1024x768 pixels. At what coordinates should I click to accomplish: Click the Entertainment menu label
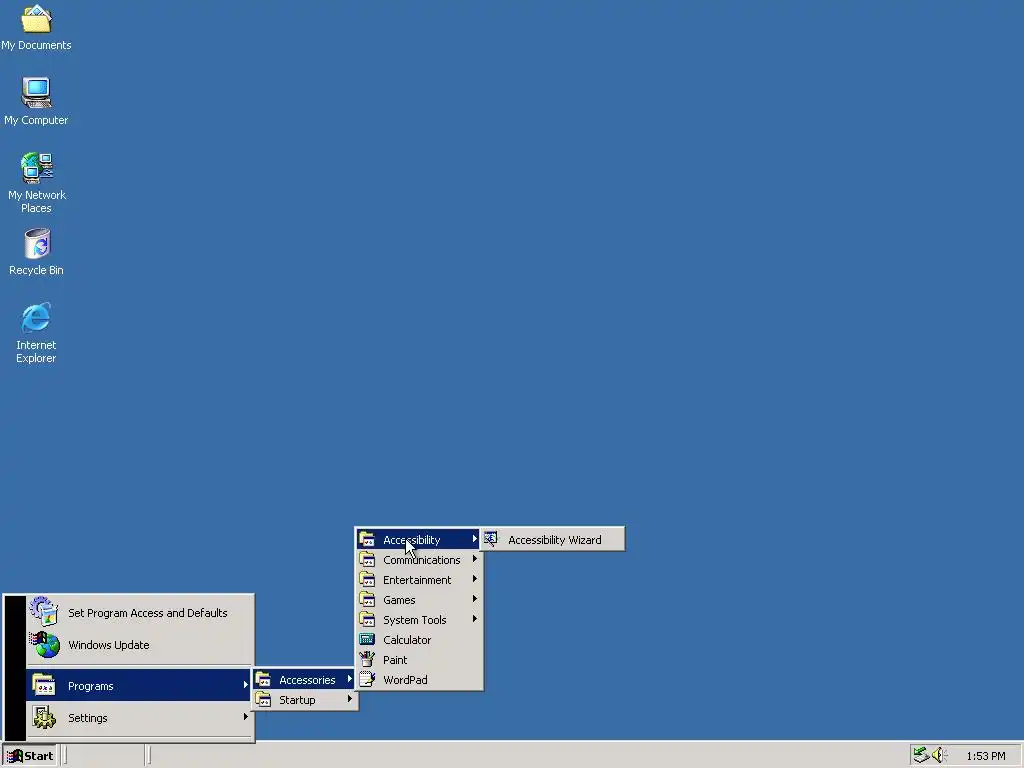tap(417, 580)
